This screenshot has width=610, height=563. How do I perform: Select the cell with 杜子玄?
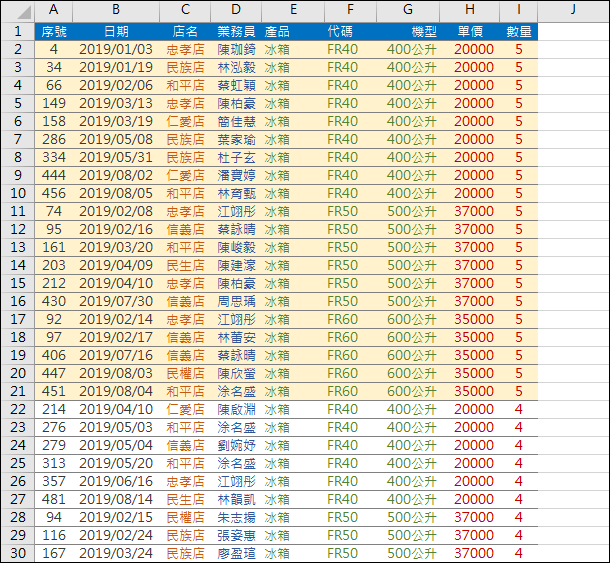click(x=236, y=157)
